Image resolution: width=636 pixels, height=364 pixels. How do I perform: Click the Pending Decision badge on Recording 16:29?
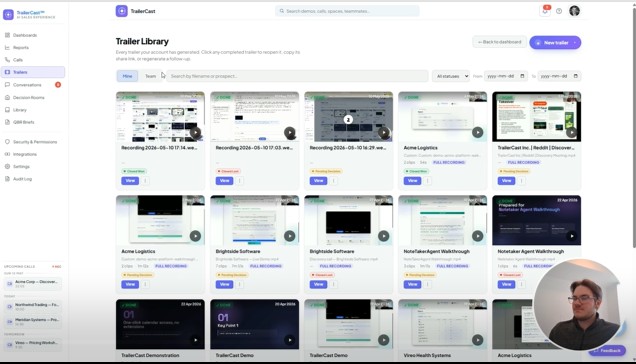[x=326, y=171]
